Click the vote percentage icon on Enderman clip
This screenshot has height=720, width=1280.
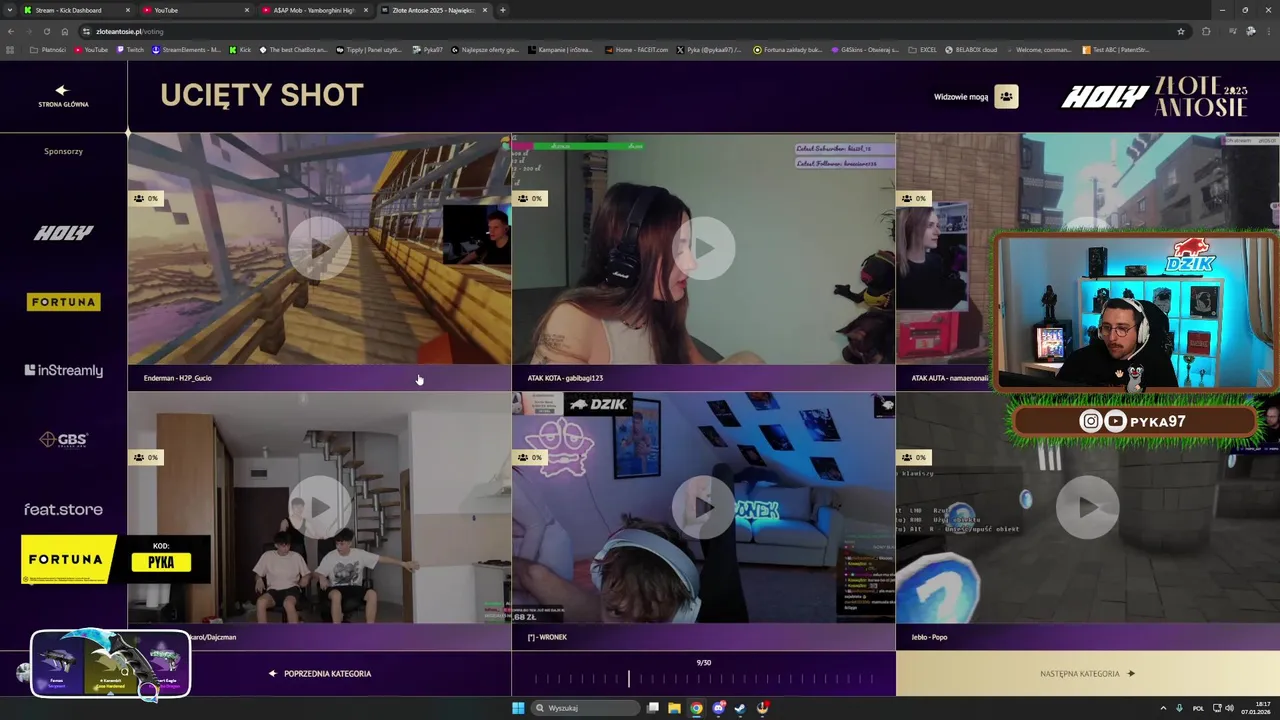(146, 198)
